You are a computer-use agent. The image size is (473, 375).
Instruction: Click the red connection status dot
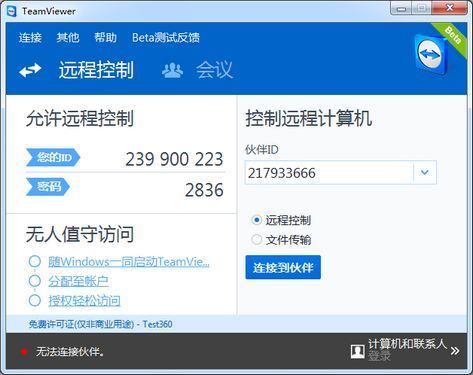click(x=24, y=351)
